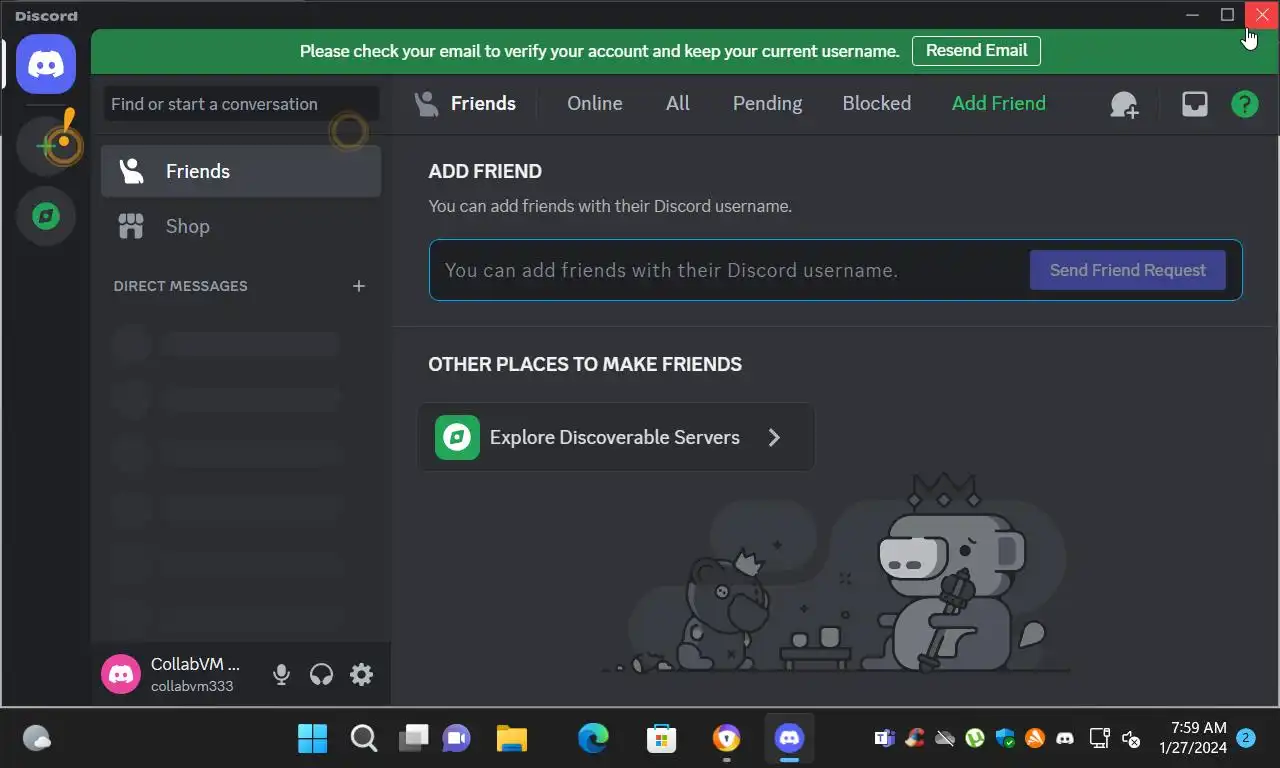
Task: Open the notification count badge
Action: [1246, 738]
